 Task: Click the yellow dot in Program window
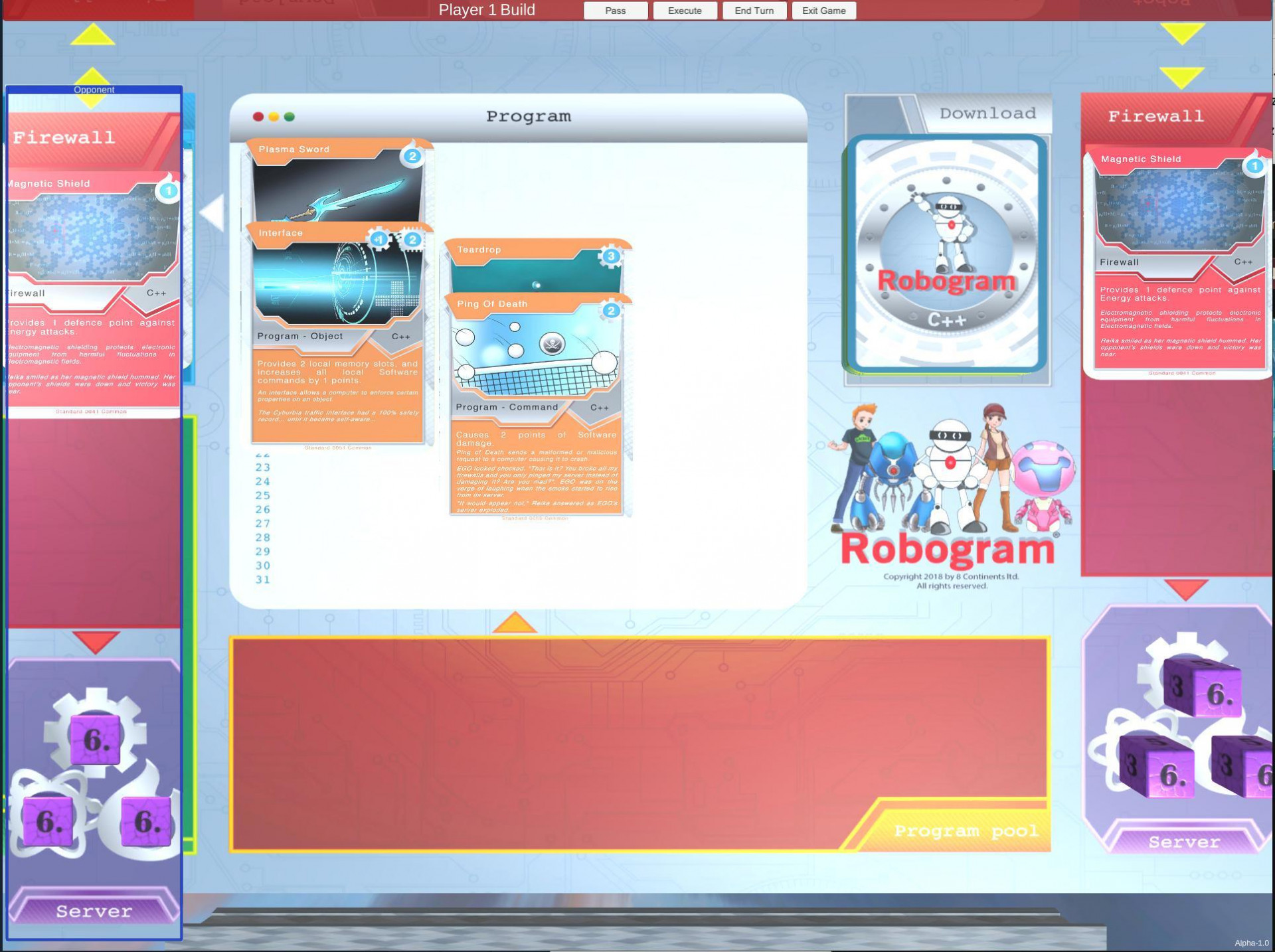[x=274, y=117]
